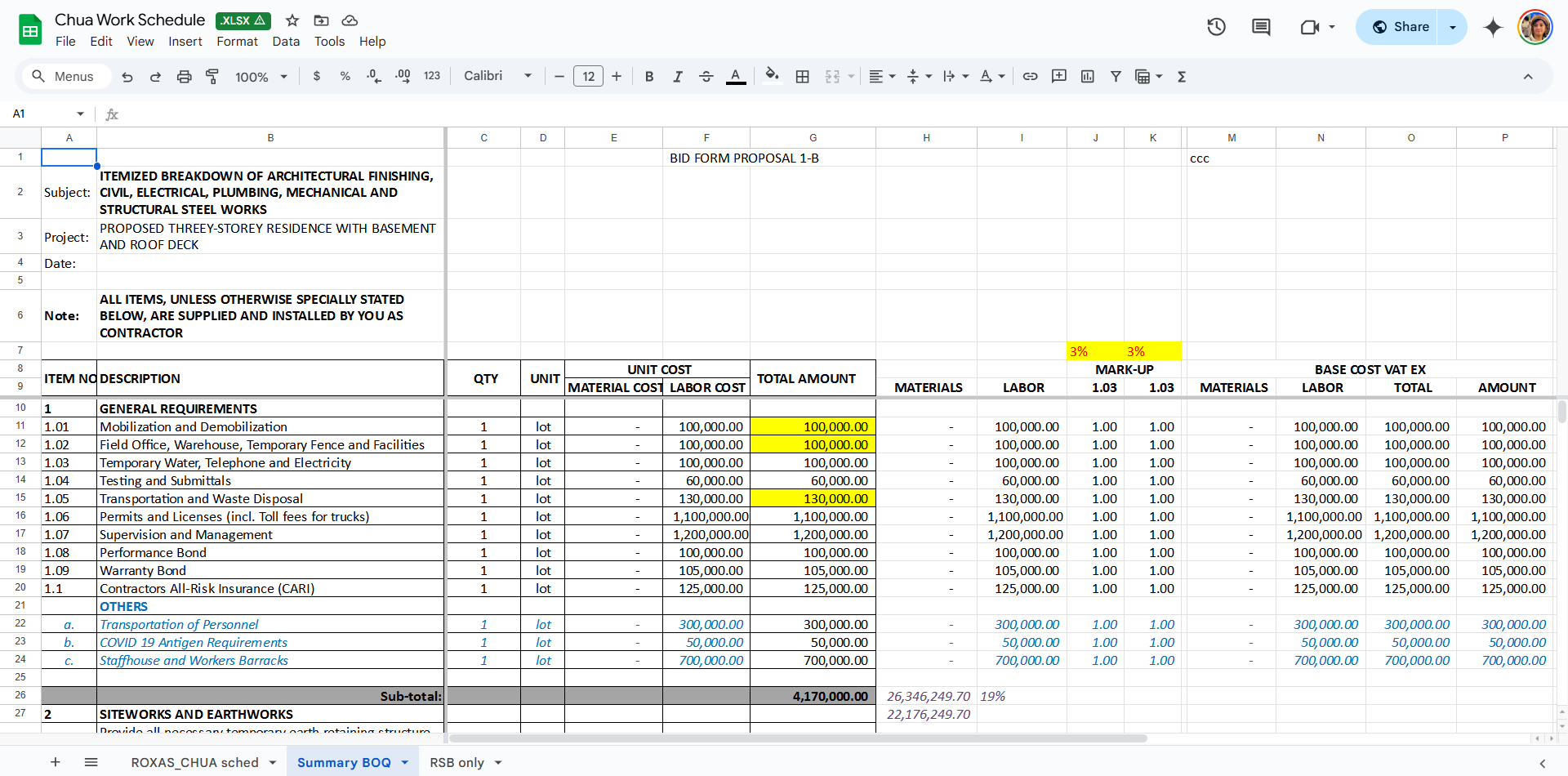Open Summary BOQ tab menu arrow
Viewport: 1568px width, 776px height.
[404, 763]
